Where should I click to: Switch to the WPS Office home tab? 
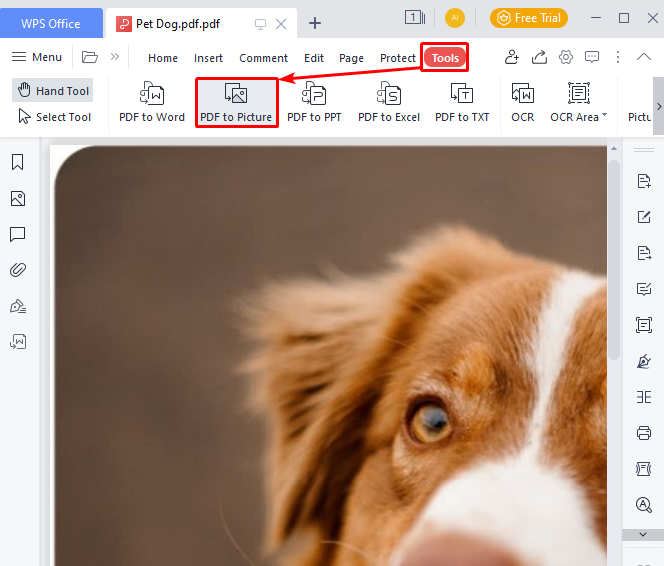pyautogui.click(x=51, y=23)
